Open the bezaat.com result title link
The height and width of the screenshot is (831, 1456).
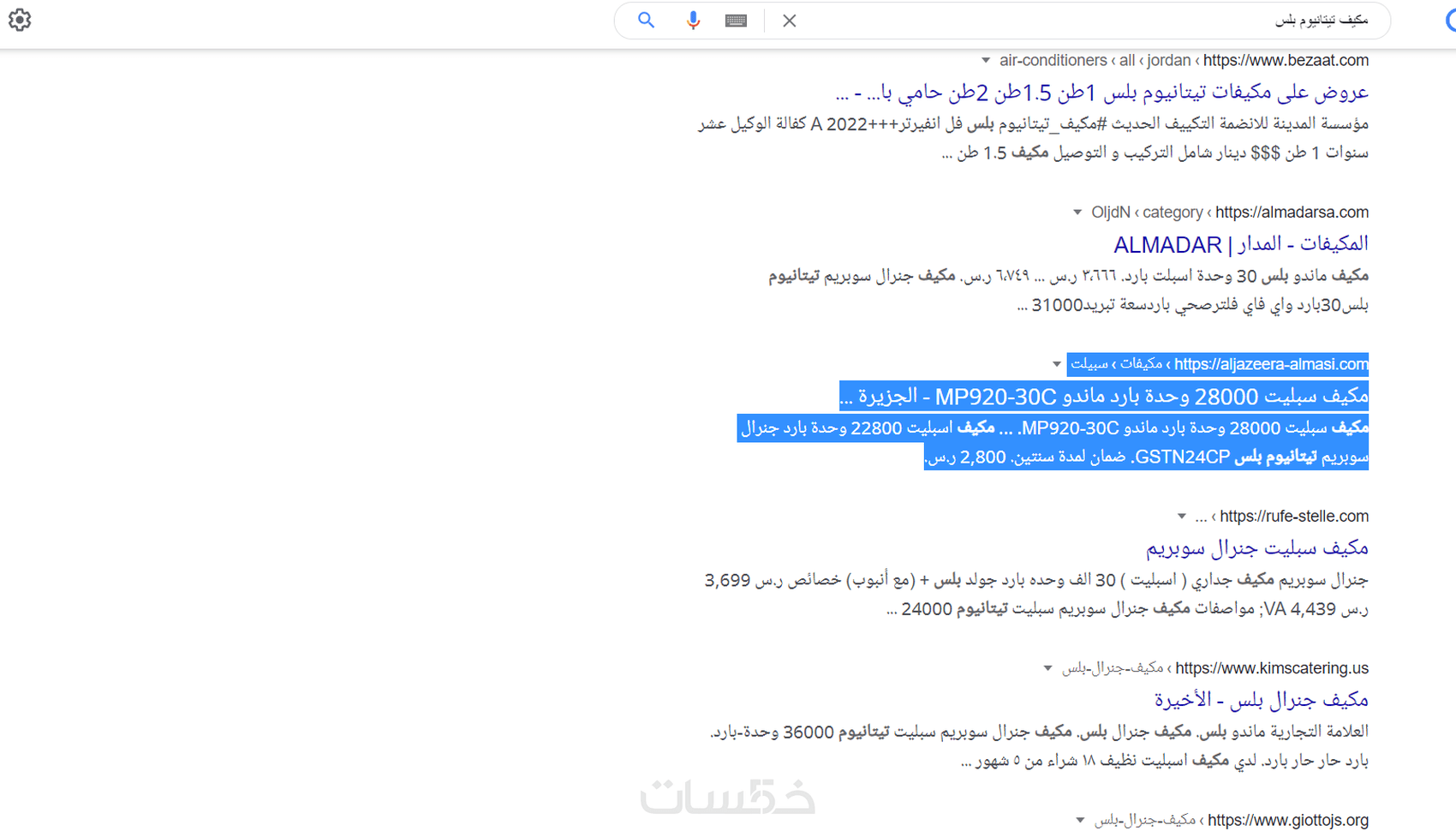tap(1102, 92)
